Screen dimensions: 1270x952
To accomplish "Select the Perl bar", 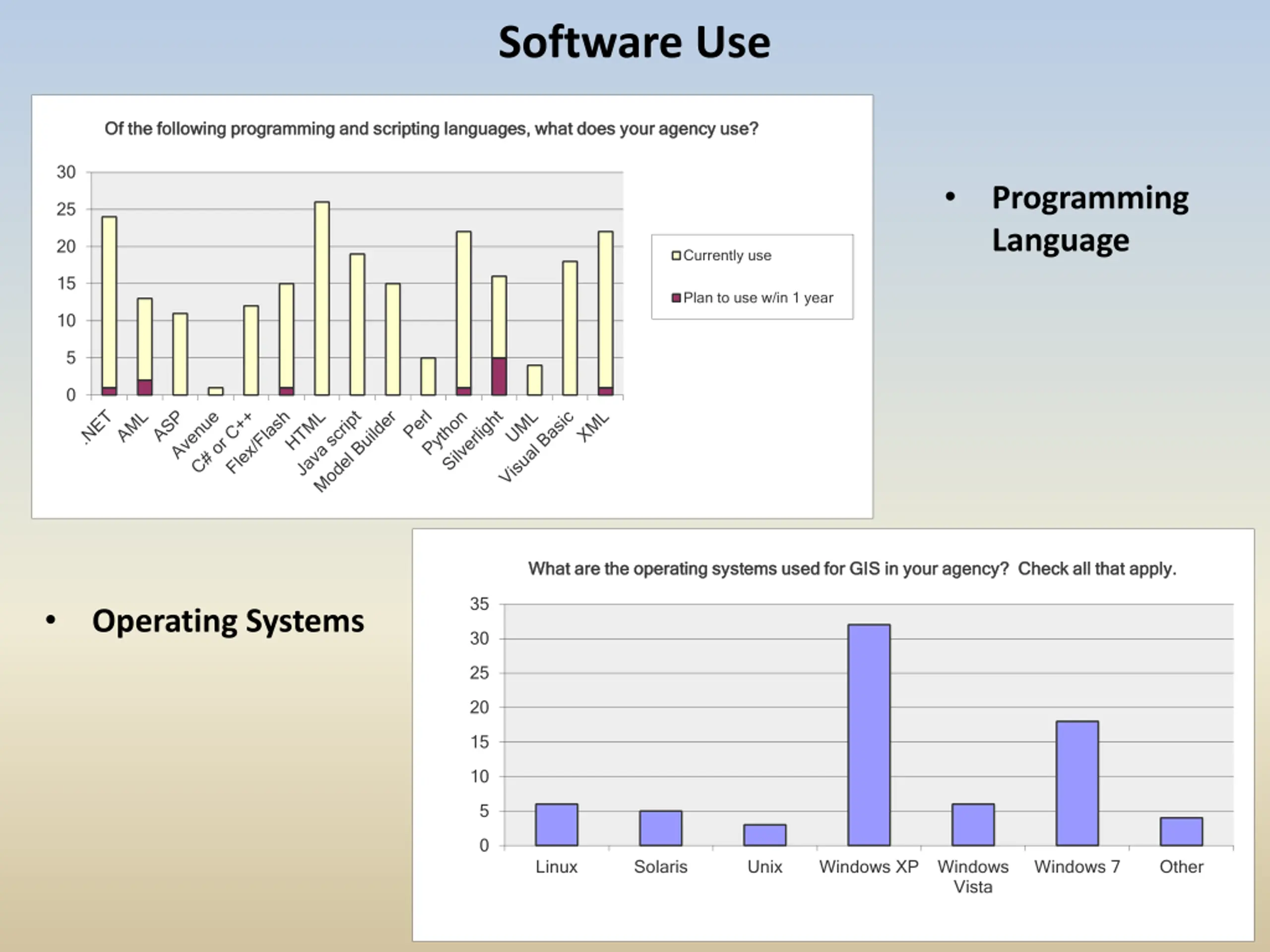I will tap(428, 376).
